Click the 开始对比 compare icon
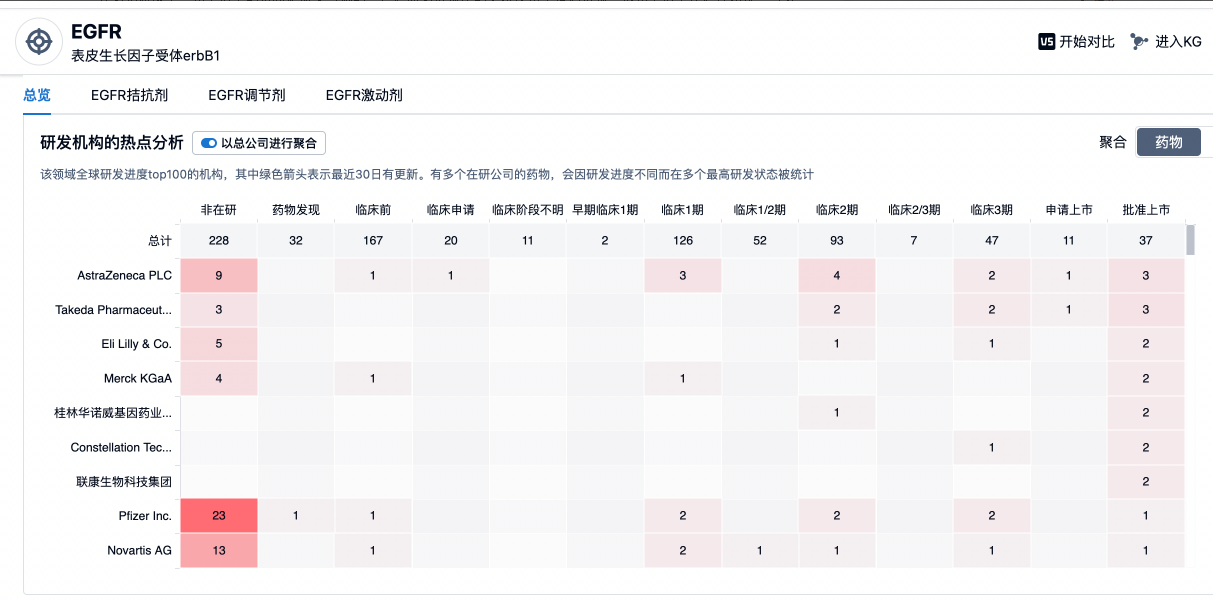The height and width of the screenshot is (601, 1213). point(1047,42)
